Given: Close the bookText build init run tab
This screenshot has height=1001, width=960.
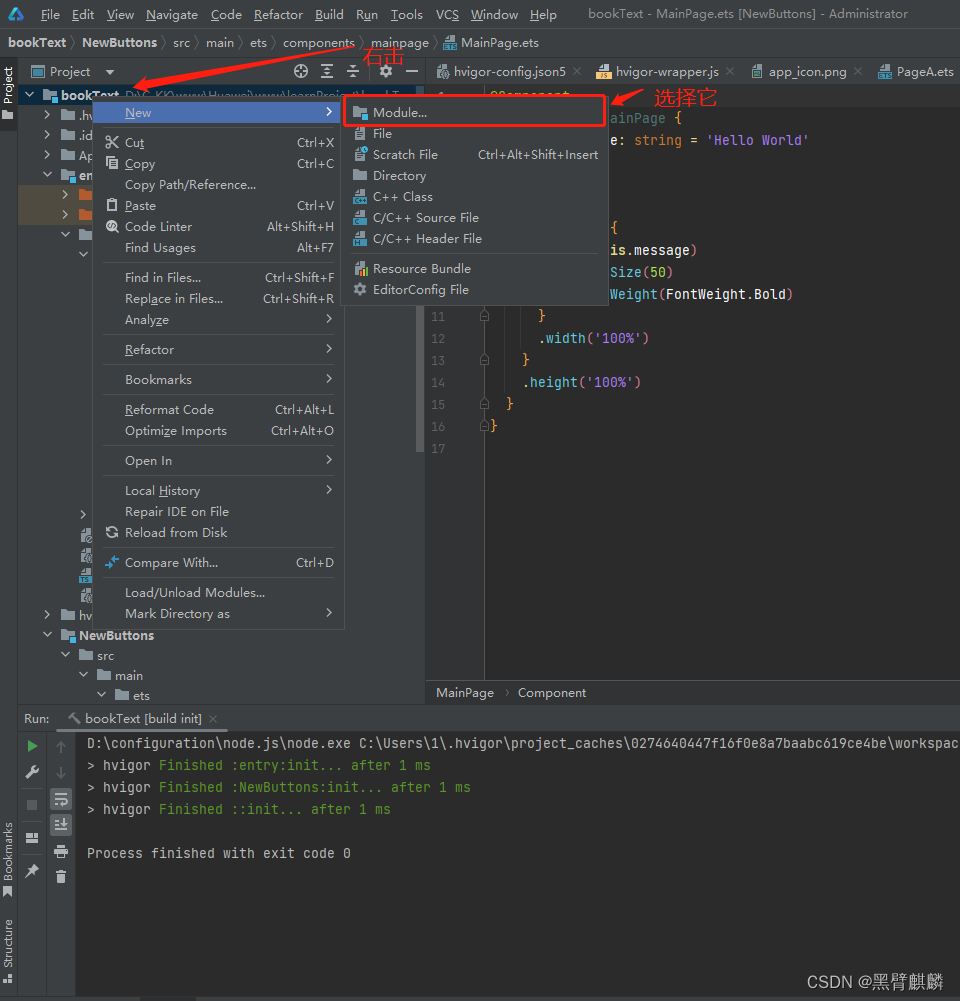Looking at the screenshot, I should coord(213,719).
